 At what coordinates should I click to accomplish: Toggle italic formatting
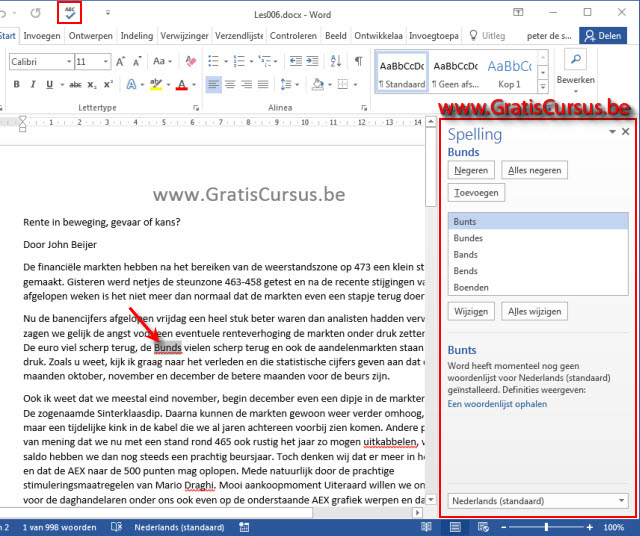(x=33, y=85)
